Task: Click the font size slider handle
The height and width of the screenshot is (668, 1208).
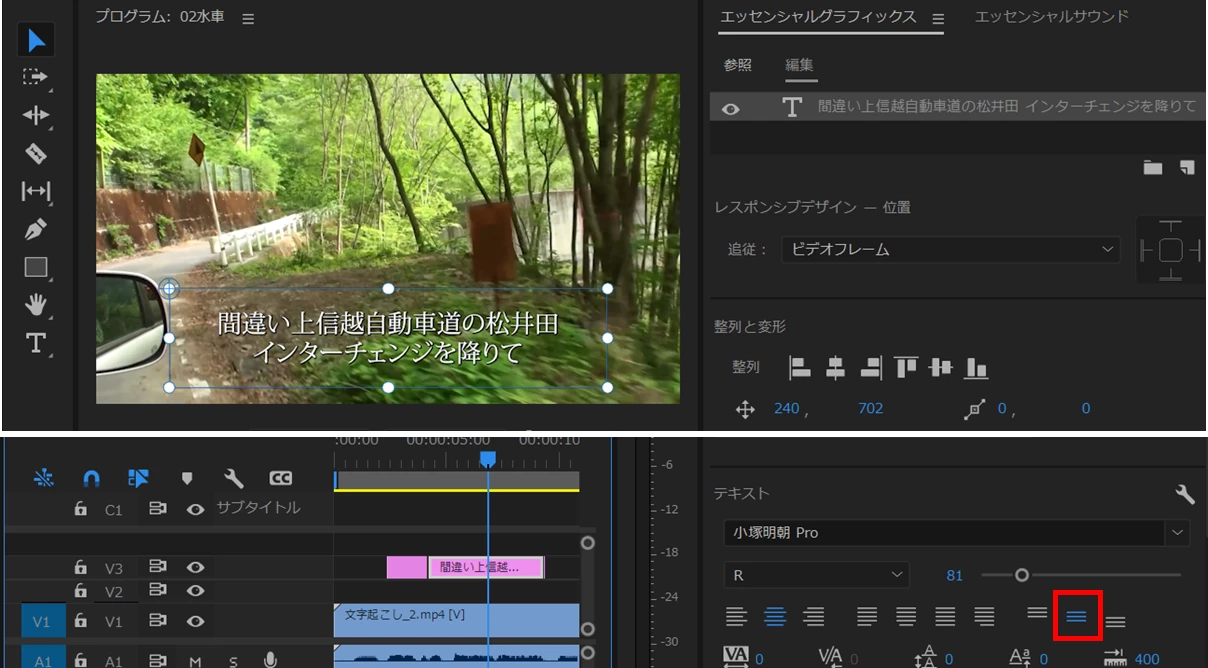Action: pos(1021,575)
